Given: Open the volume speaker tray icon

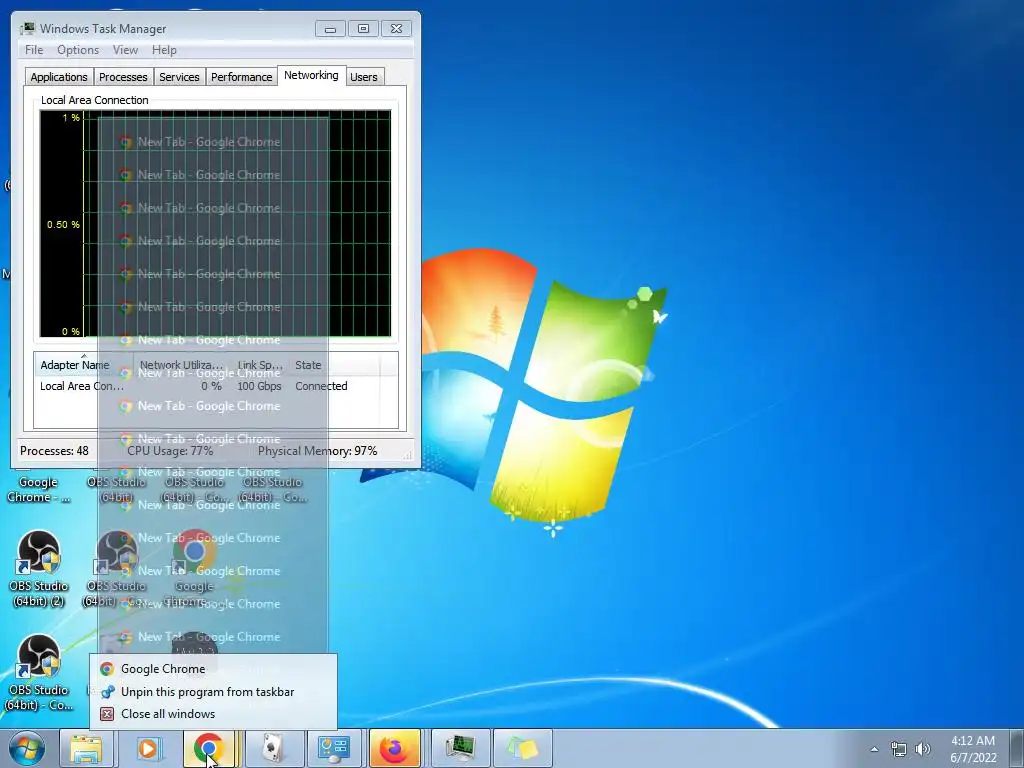Looking at the screenshot, I should click(x=922, y=749).
